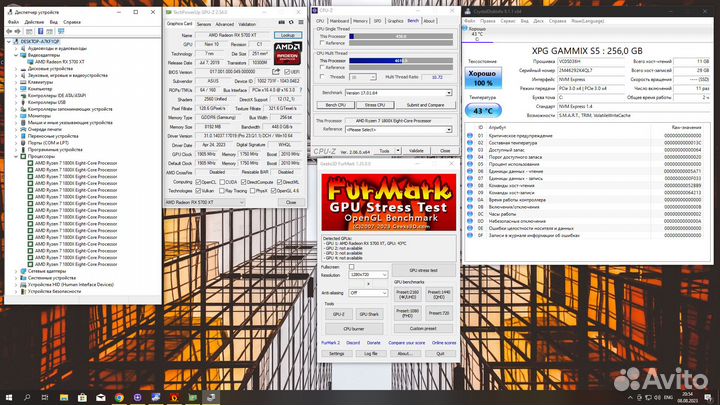Toggle the UEFI checkbox in GPU-Z

[287, 72]
